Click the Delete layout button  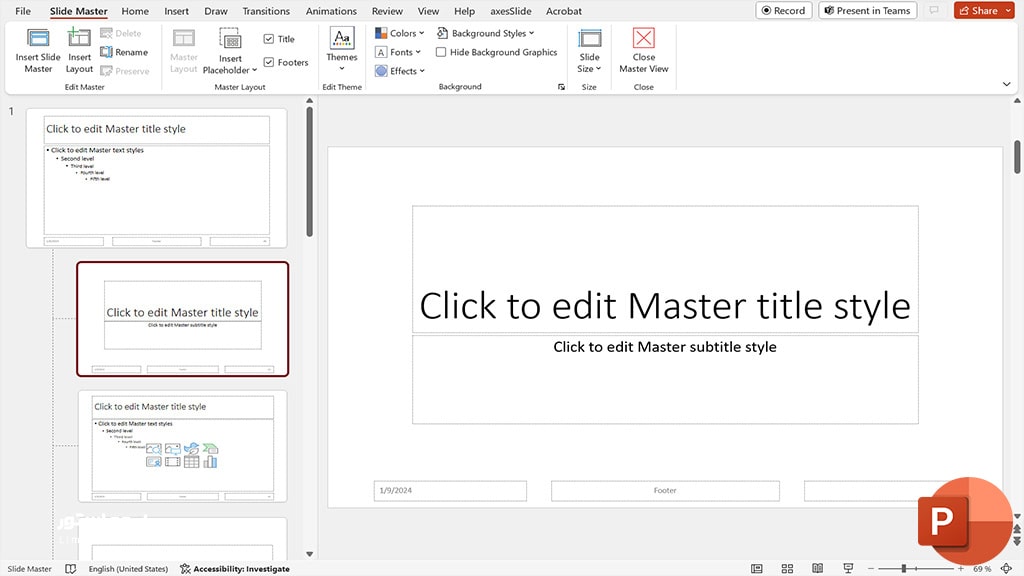pos(121,33)
